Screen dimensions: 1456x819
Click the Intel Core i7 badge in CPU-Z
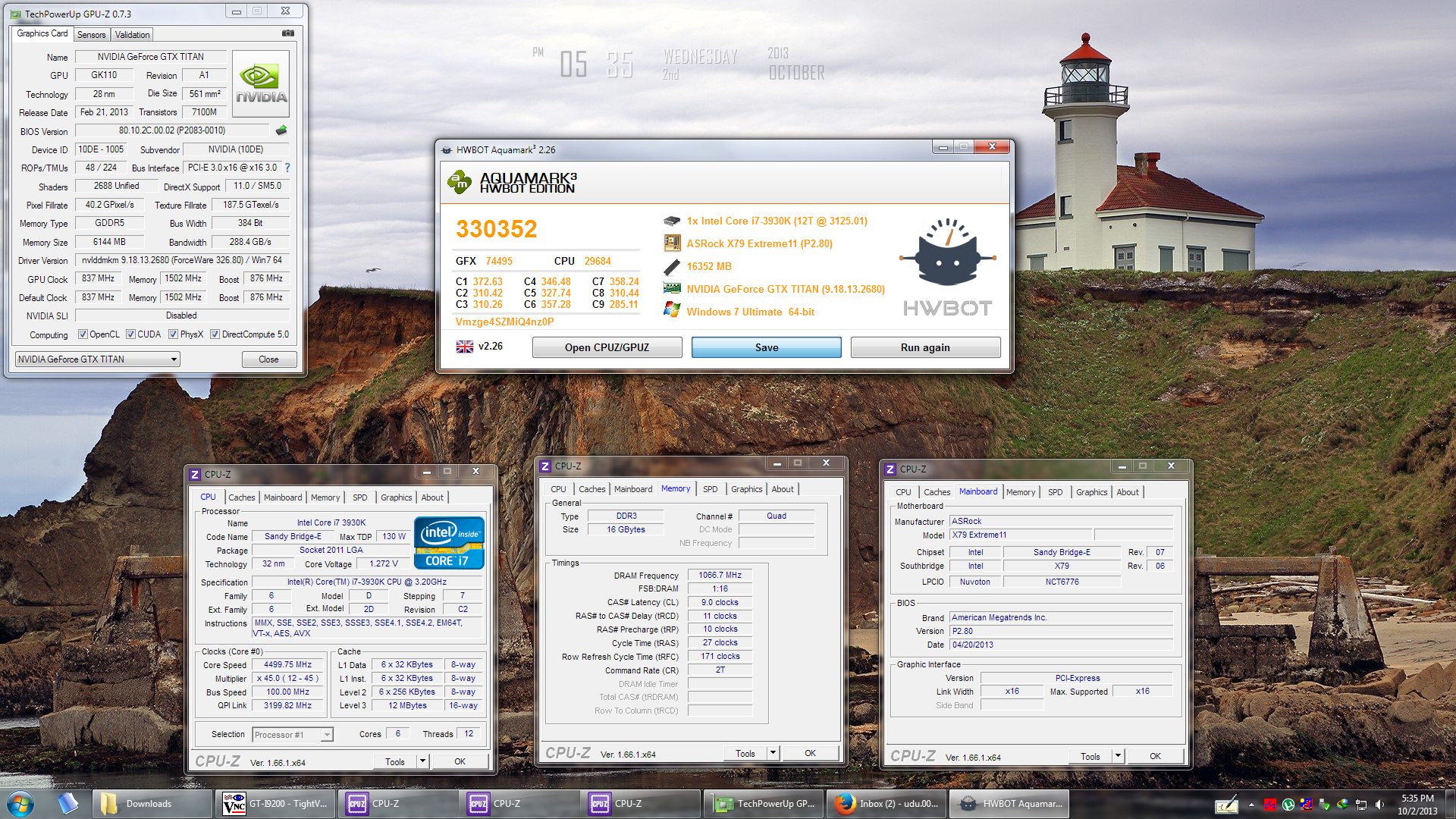(449, 542)
